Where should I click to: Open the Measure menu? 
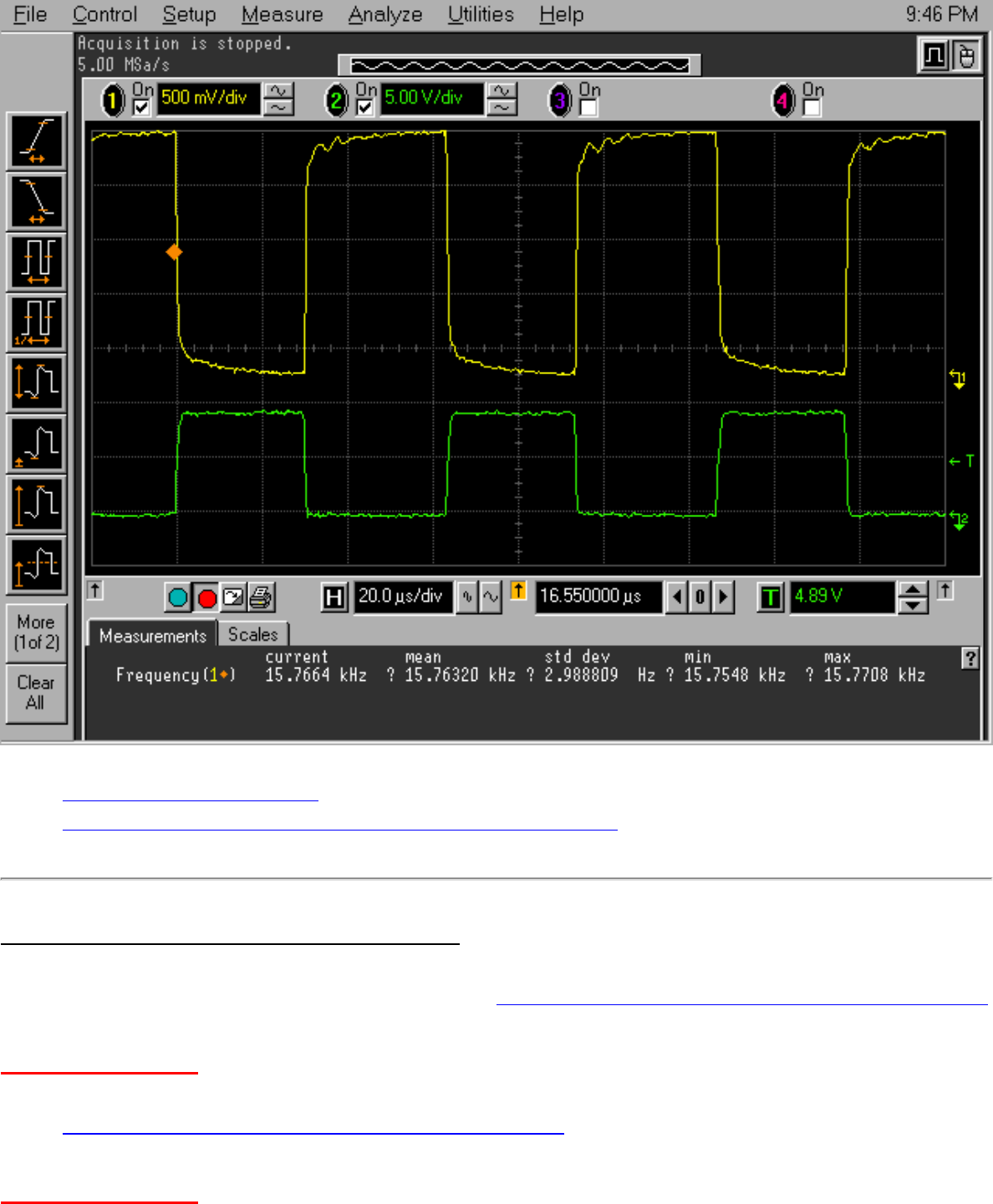coord(282,14)
